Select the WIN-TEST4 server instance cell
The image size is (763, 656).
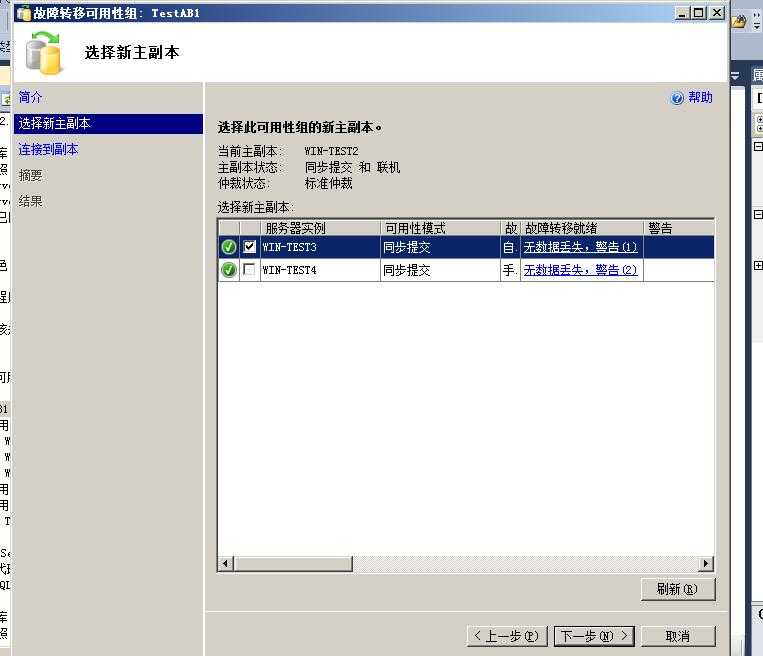320,270
